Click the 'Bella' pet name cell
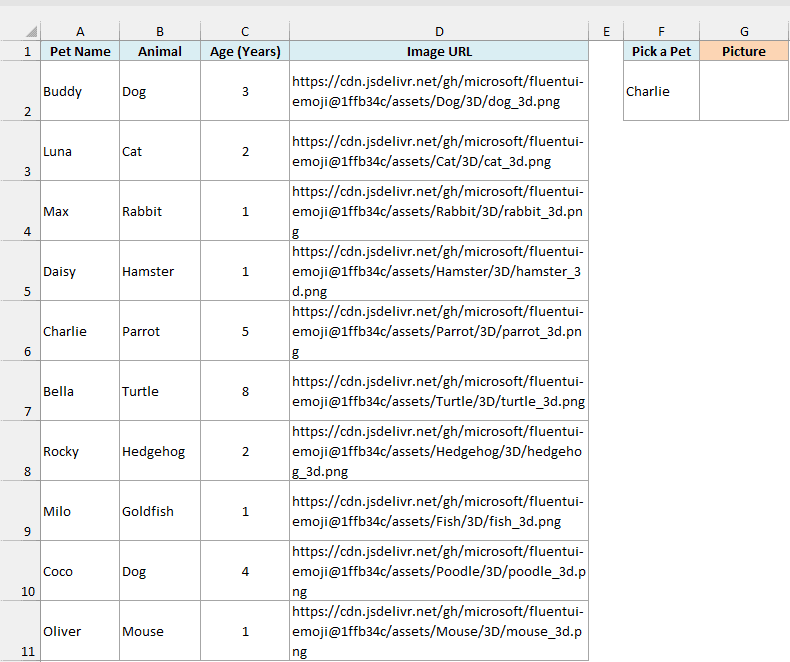Image resolution: width=790 pixels, height=662 pixels. pos(80,390)
